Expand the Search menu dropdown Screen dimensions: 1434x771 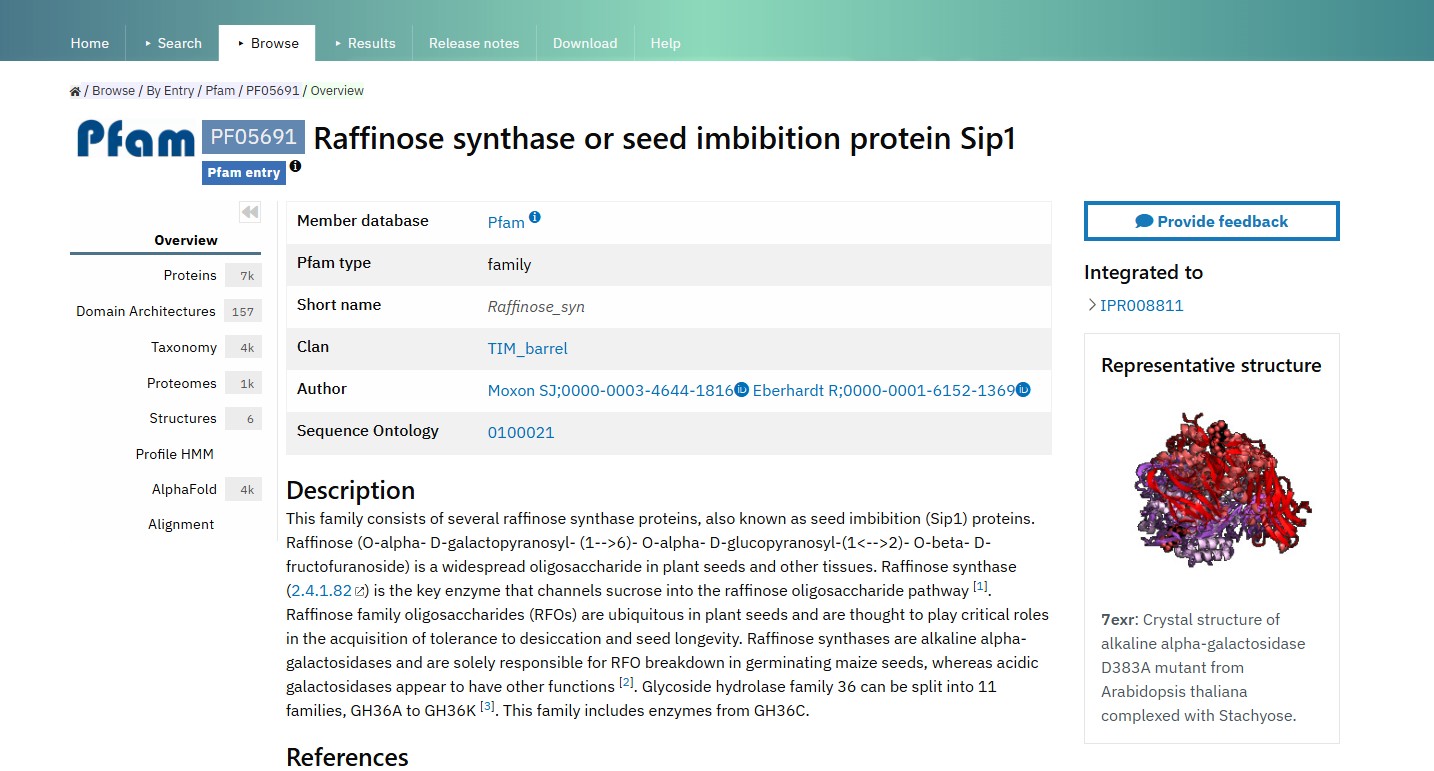[x=173, y=43]
